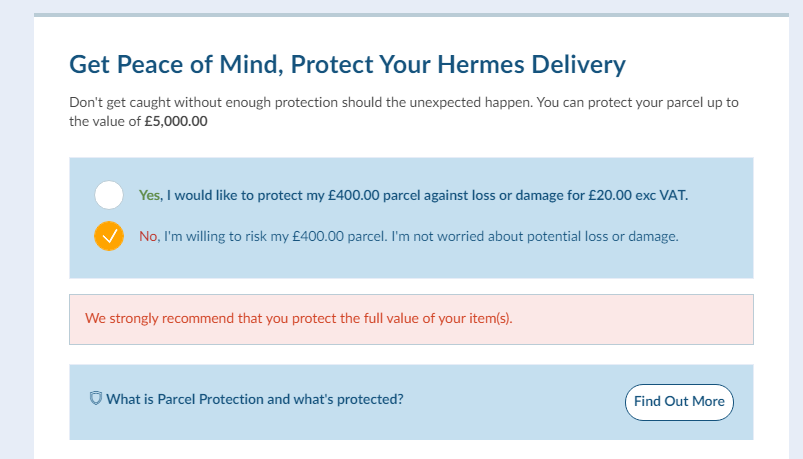Click the "Get Peace of Mind" heading
This screenshot has height=459, width=803.
click(176, 65)
